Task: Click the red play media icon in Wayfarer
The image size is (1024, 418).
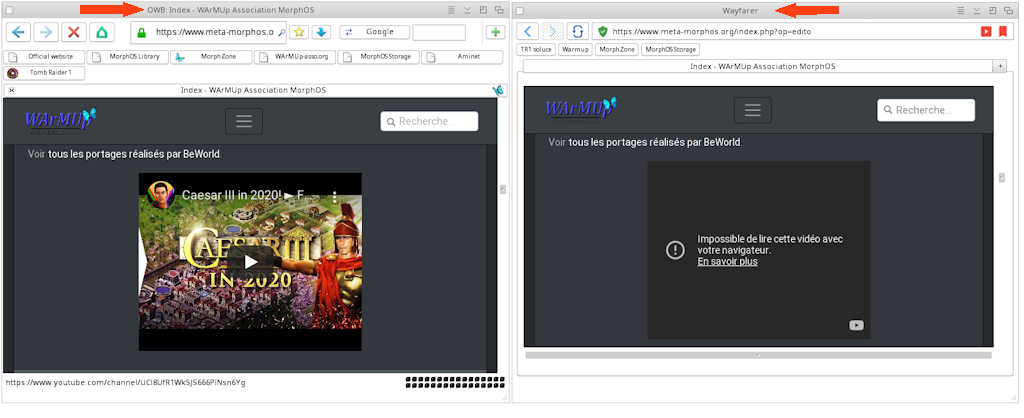Action: coord(986,31)
